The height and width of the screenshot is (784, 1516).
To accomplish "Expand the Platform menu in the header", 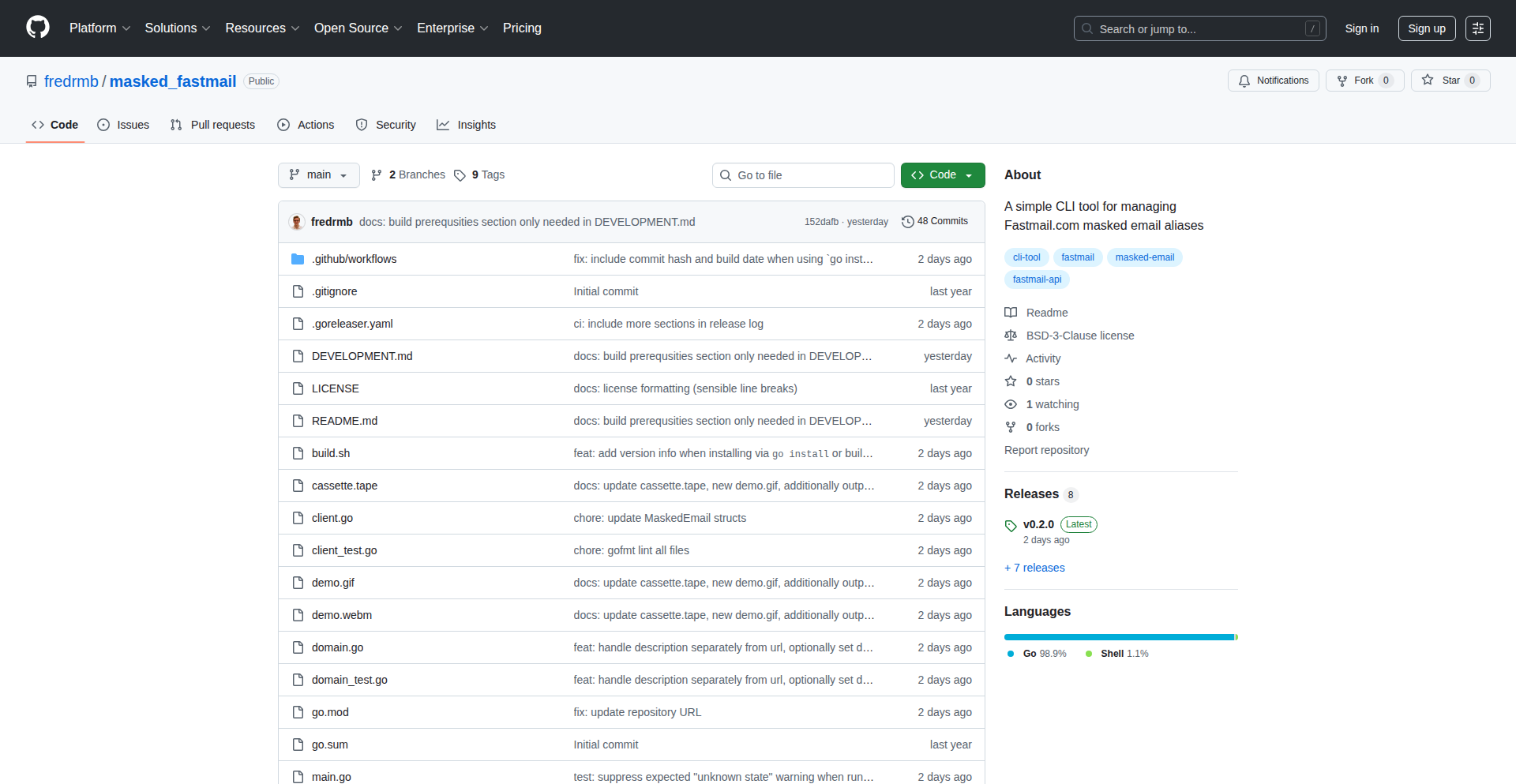I will tap(99, 28).
